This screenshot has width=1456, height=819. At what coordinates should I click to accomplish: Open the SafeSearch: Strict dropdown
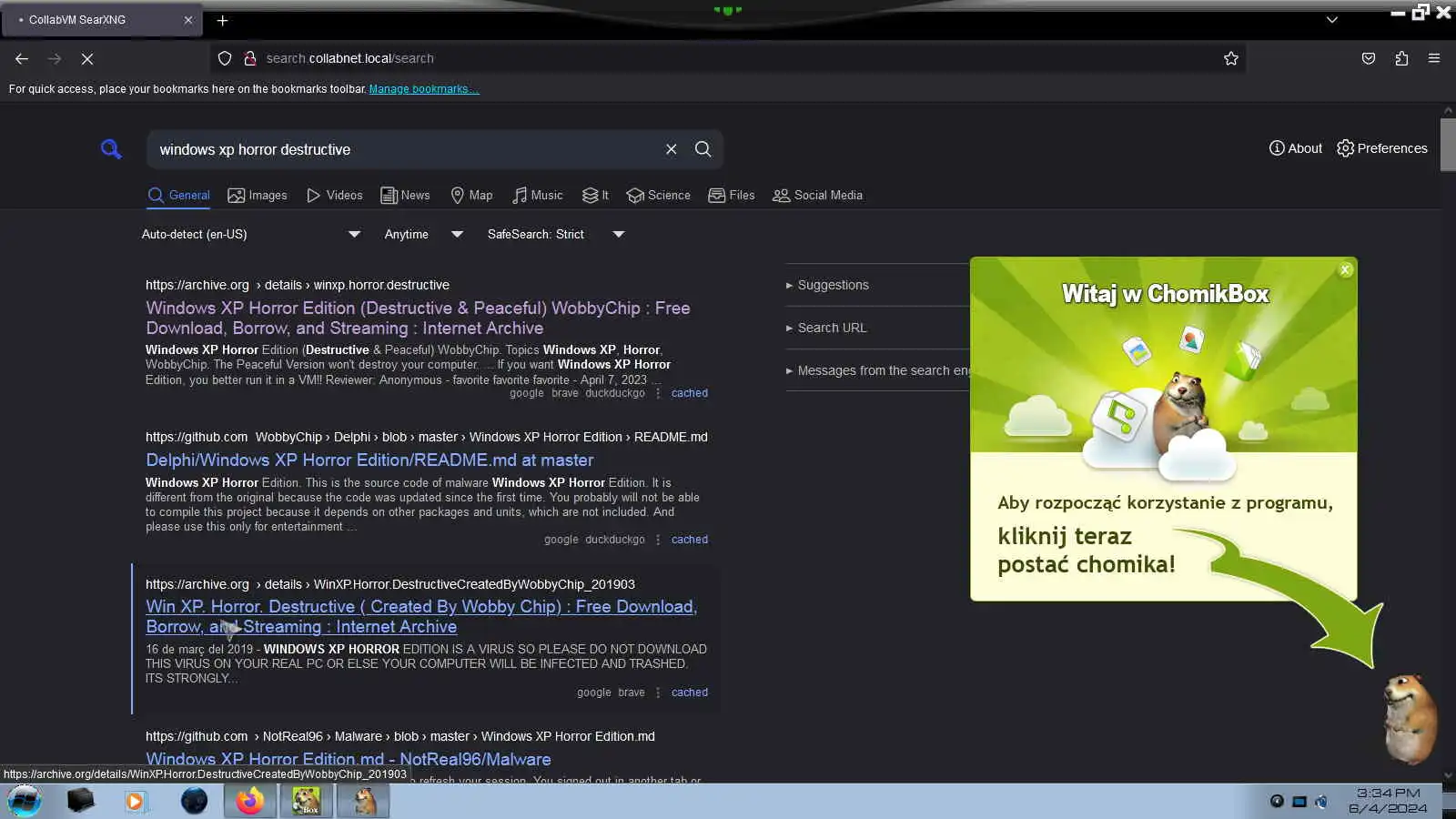coord(555,235)
